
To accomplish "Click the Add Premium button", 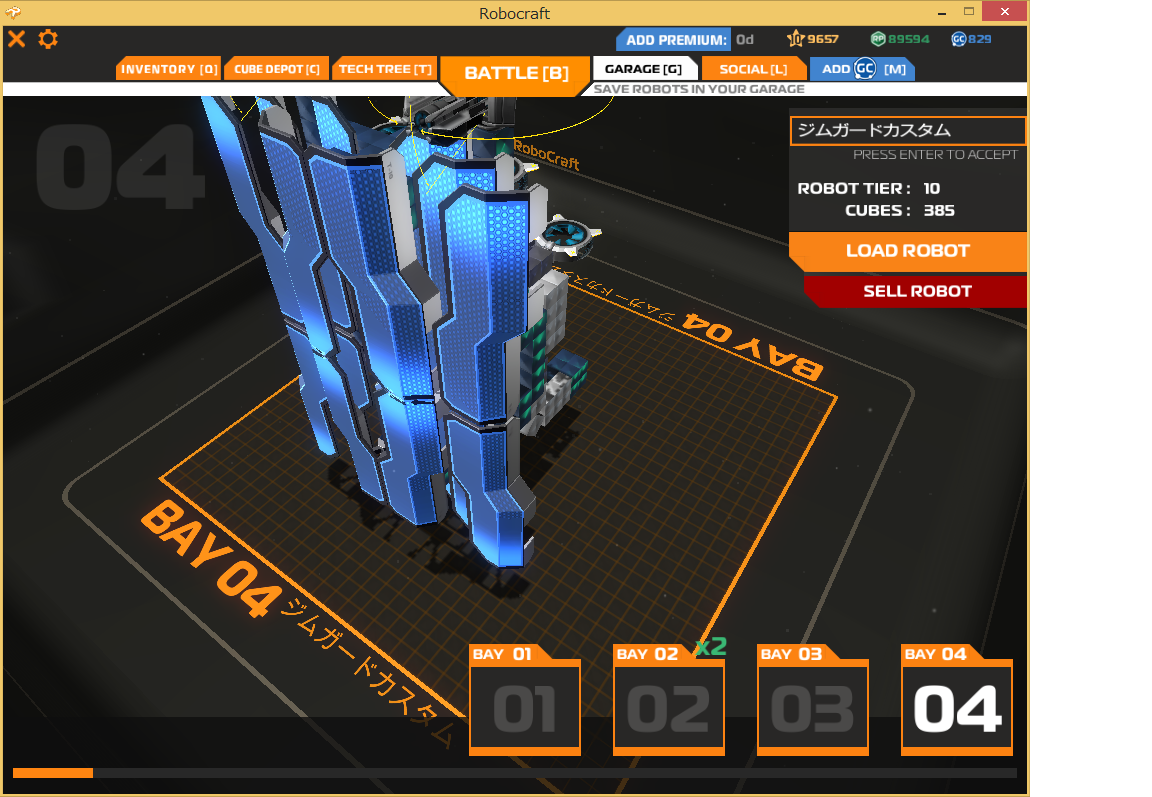I will pyautogui.click(x=674, y=40).
